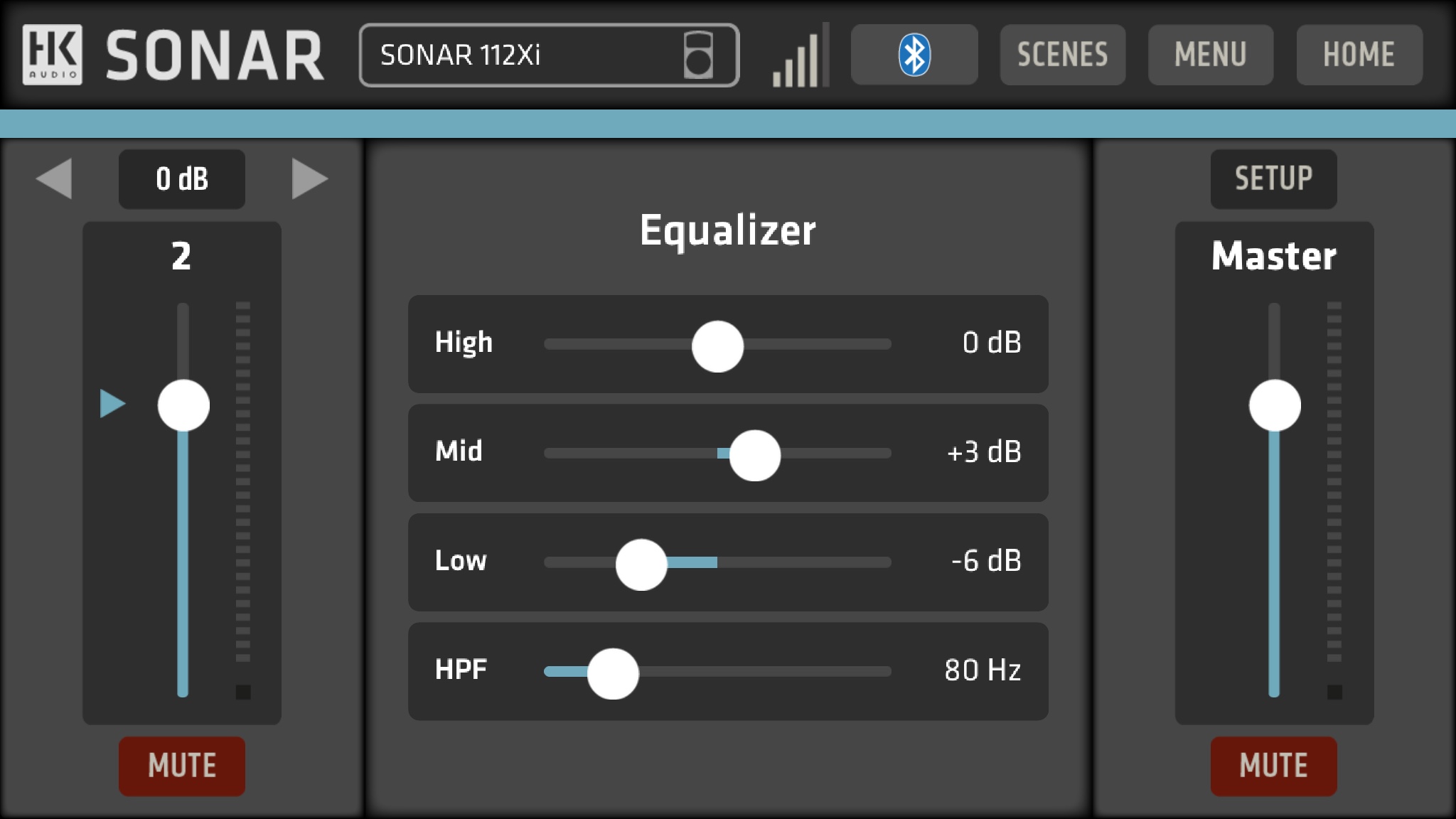Open the Master SETUP

tap(1273, 178)
